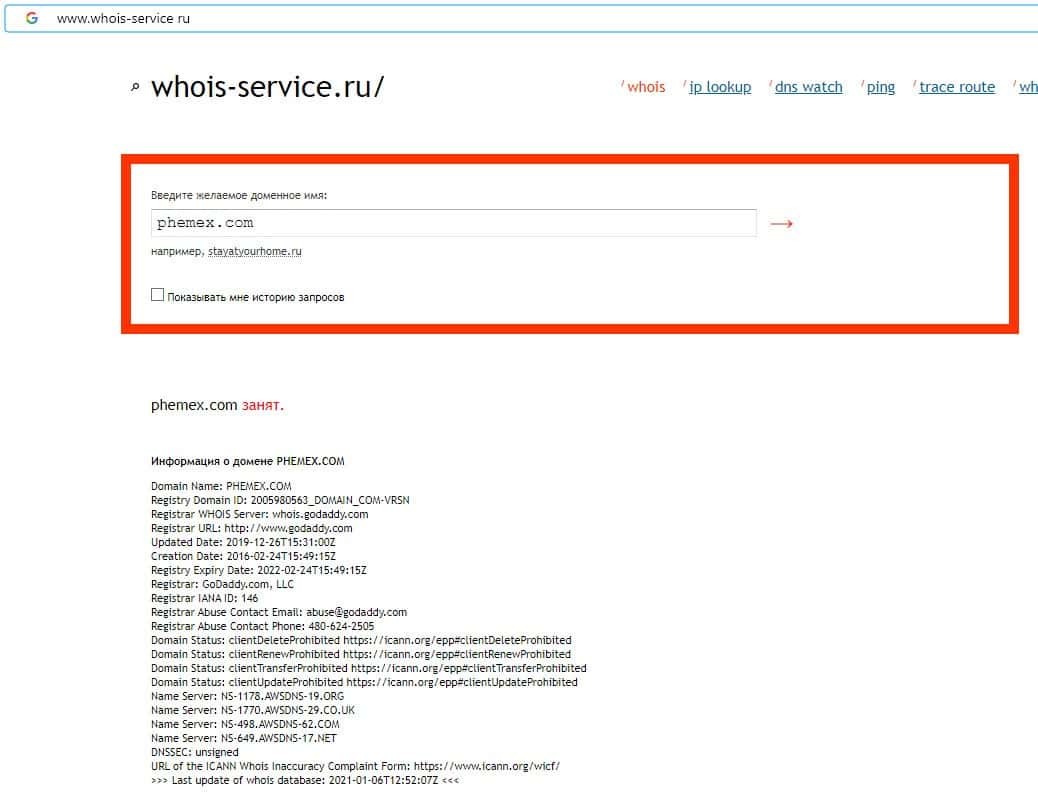1038x797 pixels.
Task: Click the 'DNSSEC: unsigned' line
Action: tap(195, 752)
